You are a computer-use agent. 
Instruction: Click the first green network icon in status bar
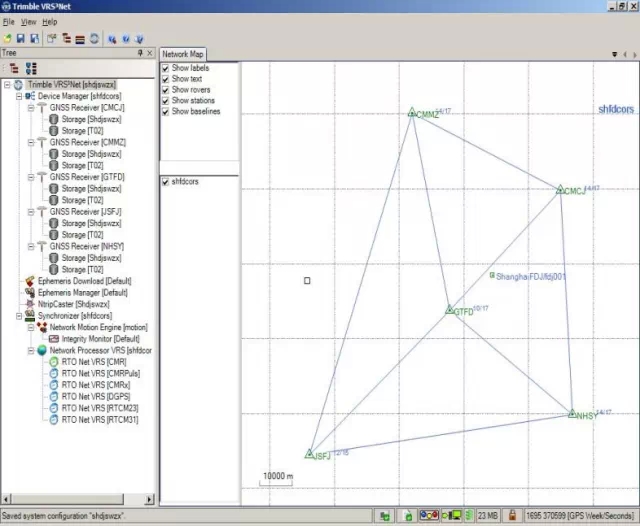pyautogui.click(x=385, y=516)
